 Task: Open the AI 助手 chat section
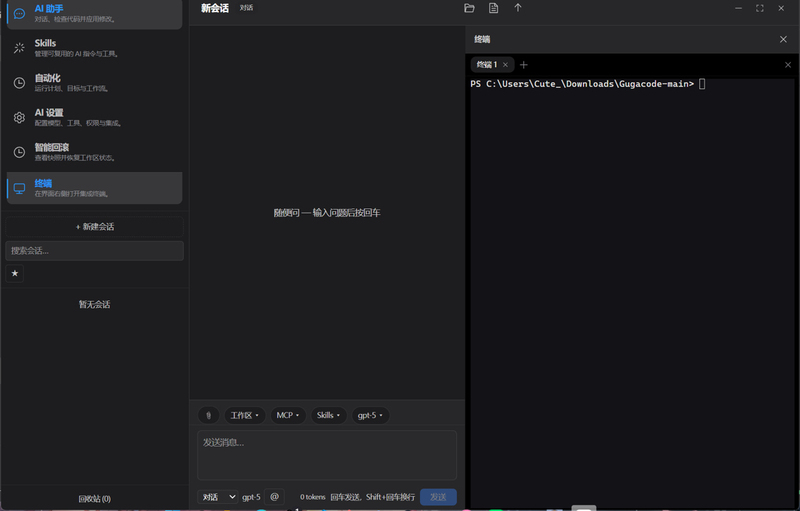tap(94, 14)
